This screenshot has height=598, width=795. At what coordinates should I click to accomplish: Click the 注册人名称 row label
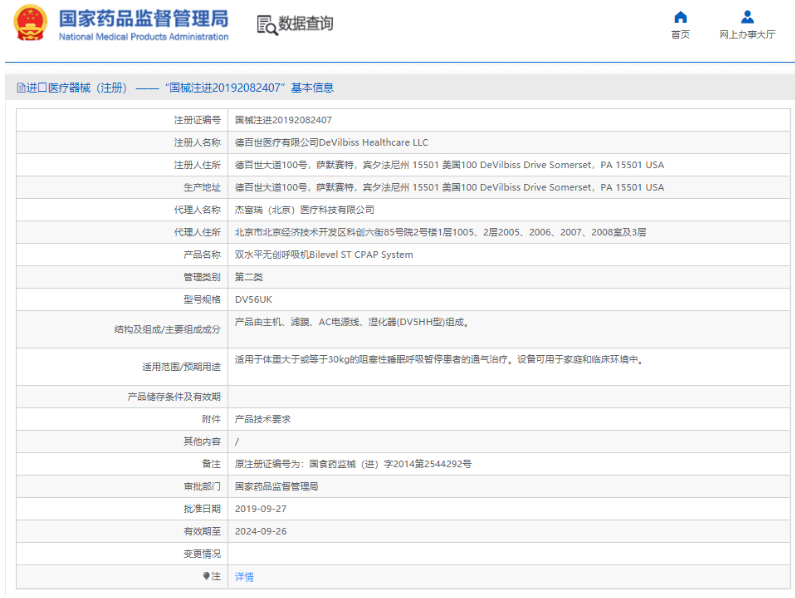[x=197, y=143]
